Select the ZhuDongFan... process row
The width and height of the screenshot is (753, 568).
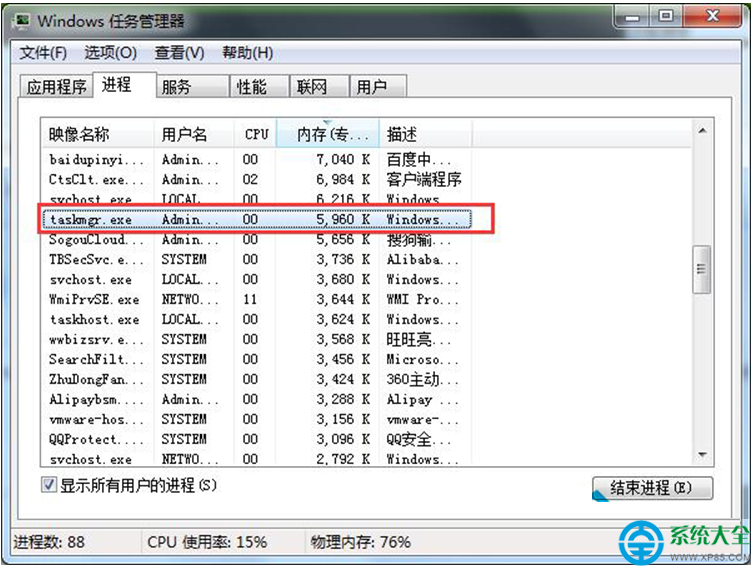point(256,380)
